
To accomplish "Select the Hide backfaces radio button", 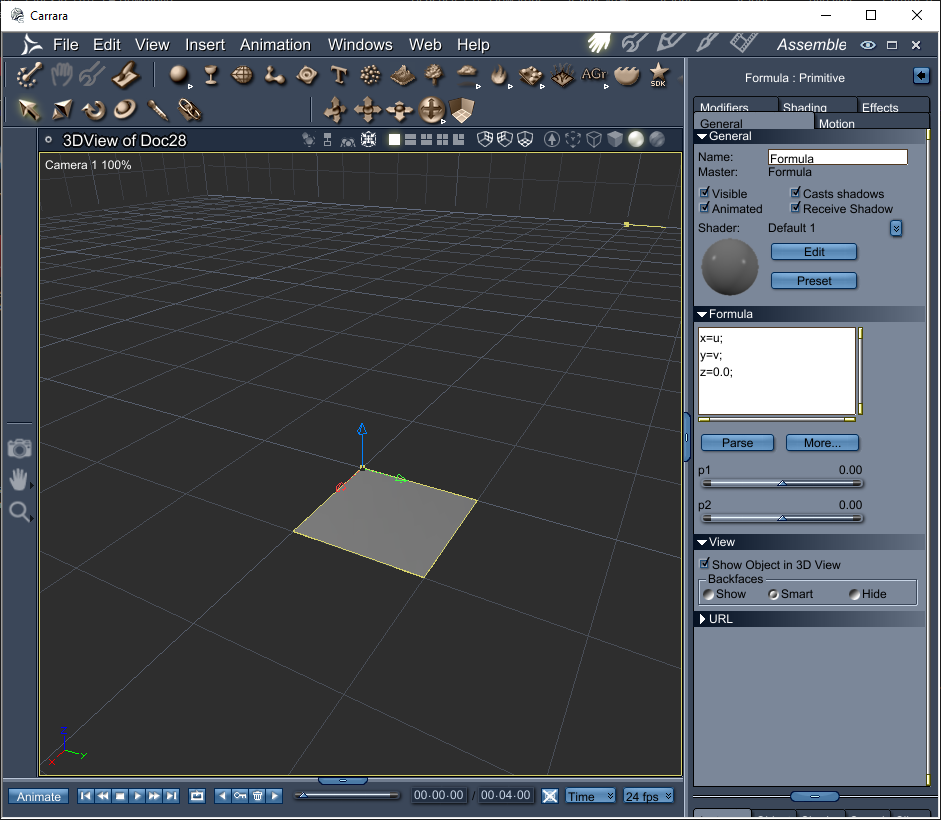I will 854,594.
